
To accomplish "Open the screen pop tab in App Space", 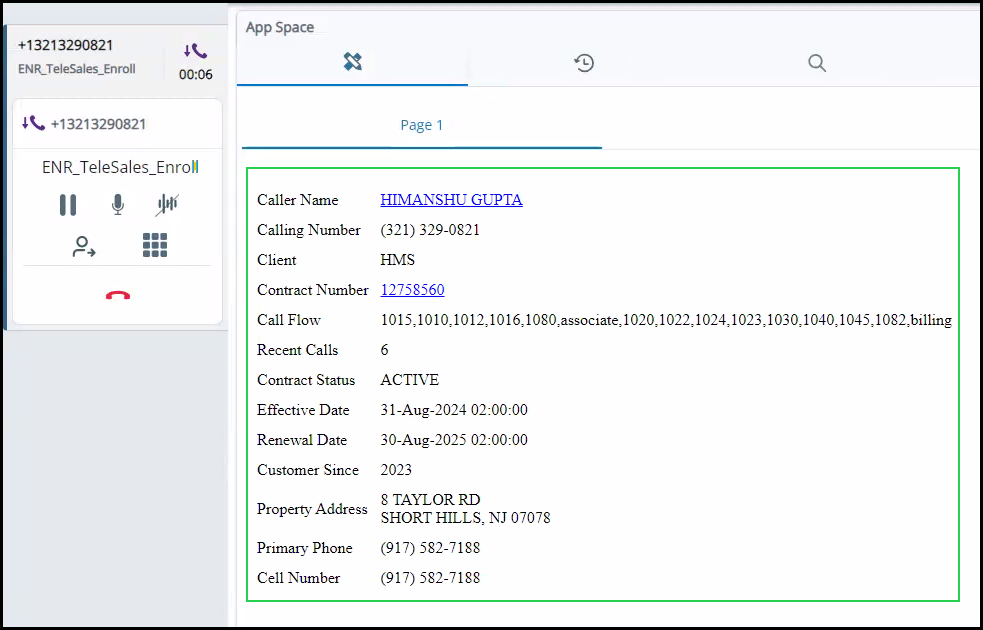I will [x=352, y=62].
